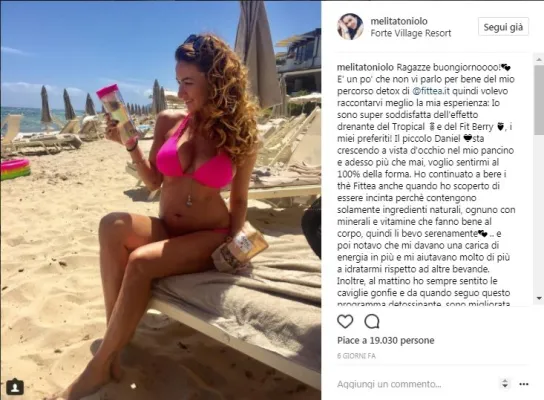Open melitatoniolo username in post header
Viewport: 544px width, 400px height.
click(x=399, y=21)
